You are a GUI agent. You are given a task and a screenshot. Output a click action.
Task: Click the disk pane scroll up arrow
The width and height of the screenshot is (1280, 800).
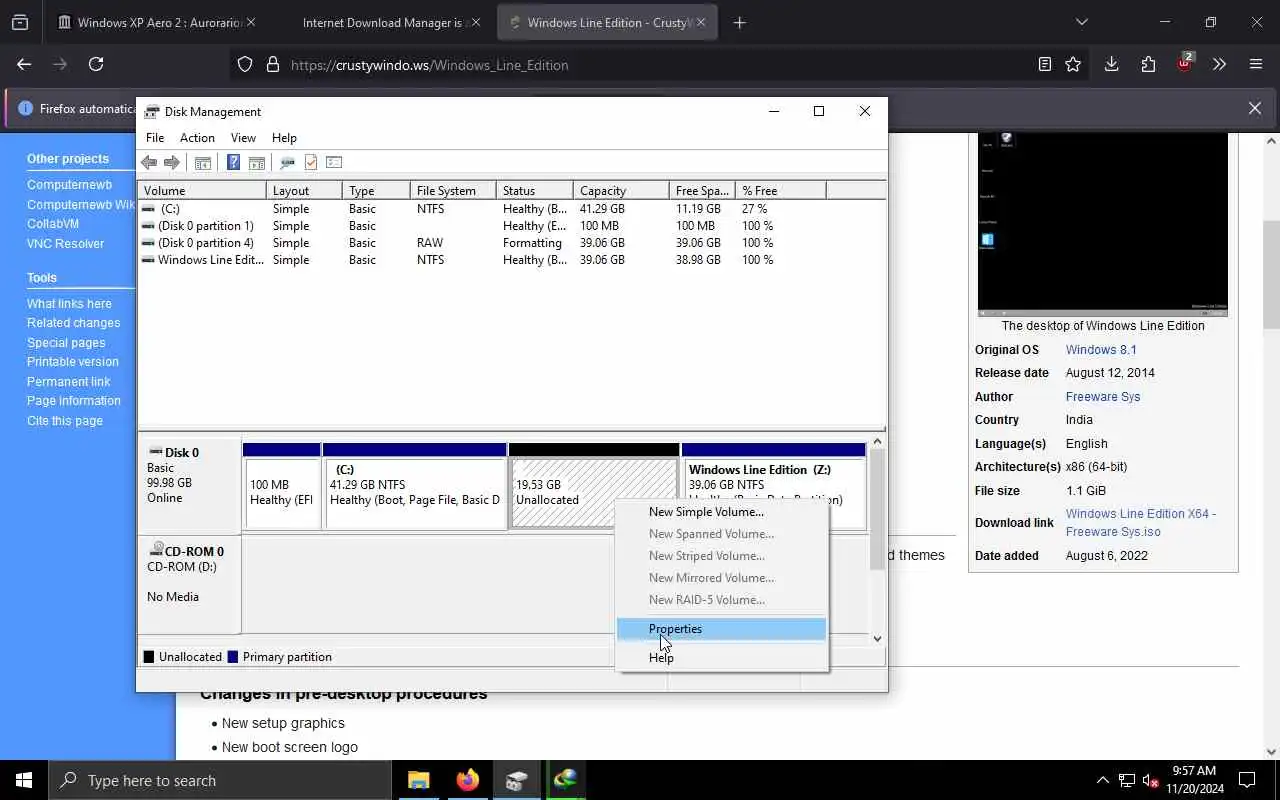coord(877,441)
